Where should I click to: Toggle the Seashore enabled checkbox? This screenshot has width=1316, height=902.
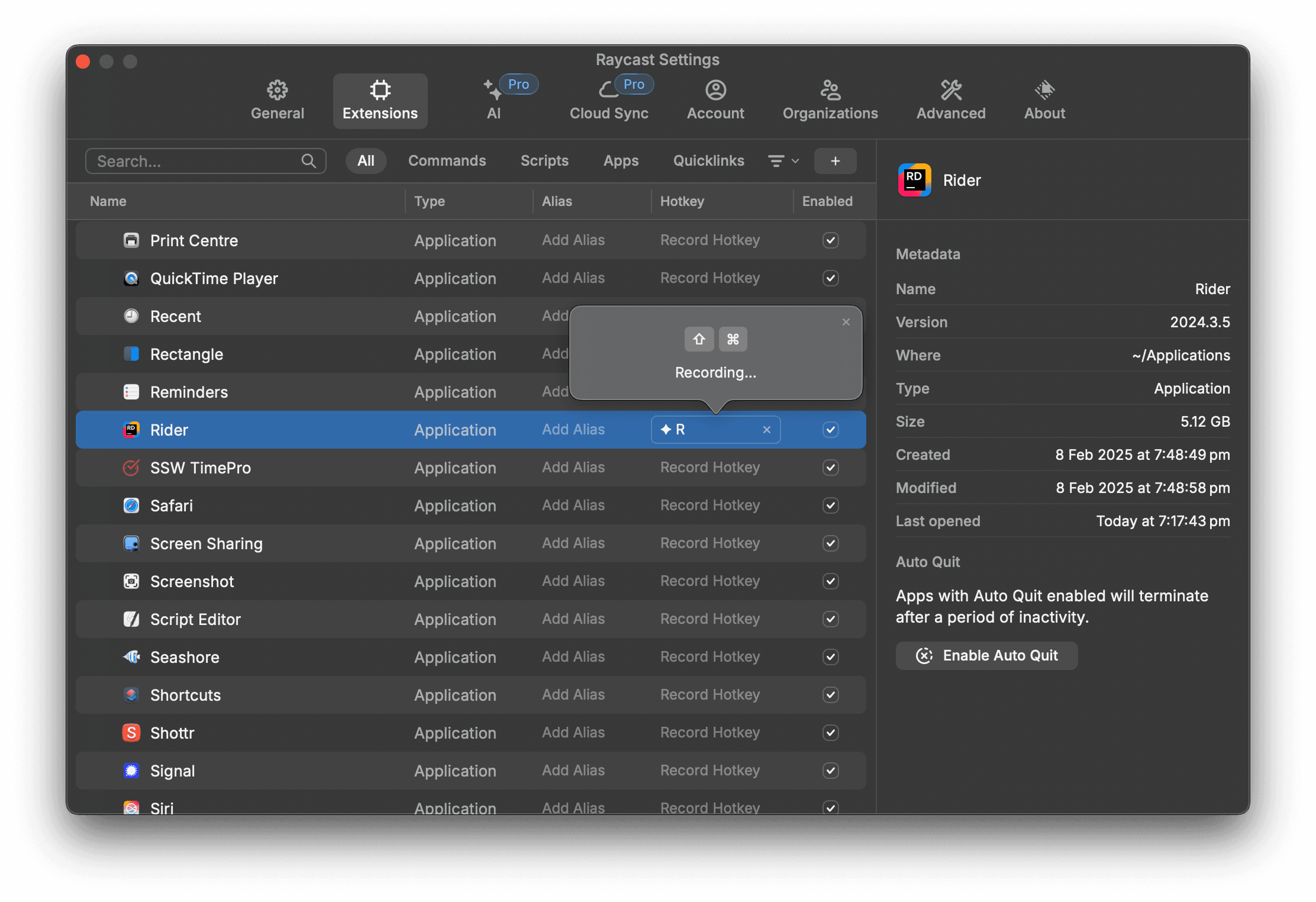[830, 657]
